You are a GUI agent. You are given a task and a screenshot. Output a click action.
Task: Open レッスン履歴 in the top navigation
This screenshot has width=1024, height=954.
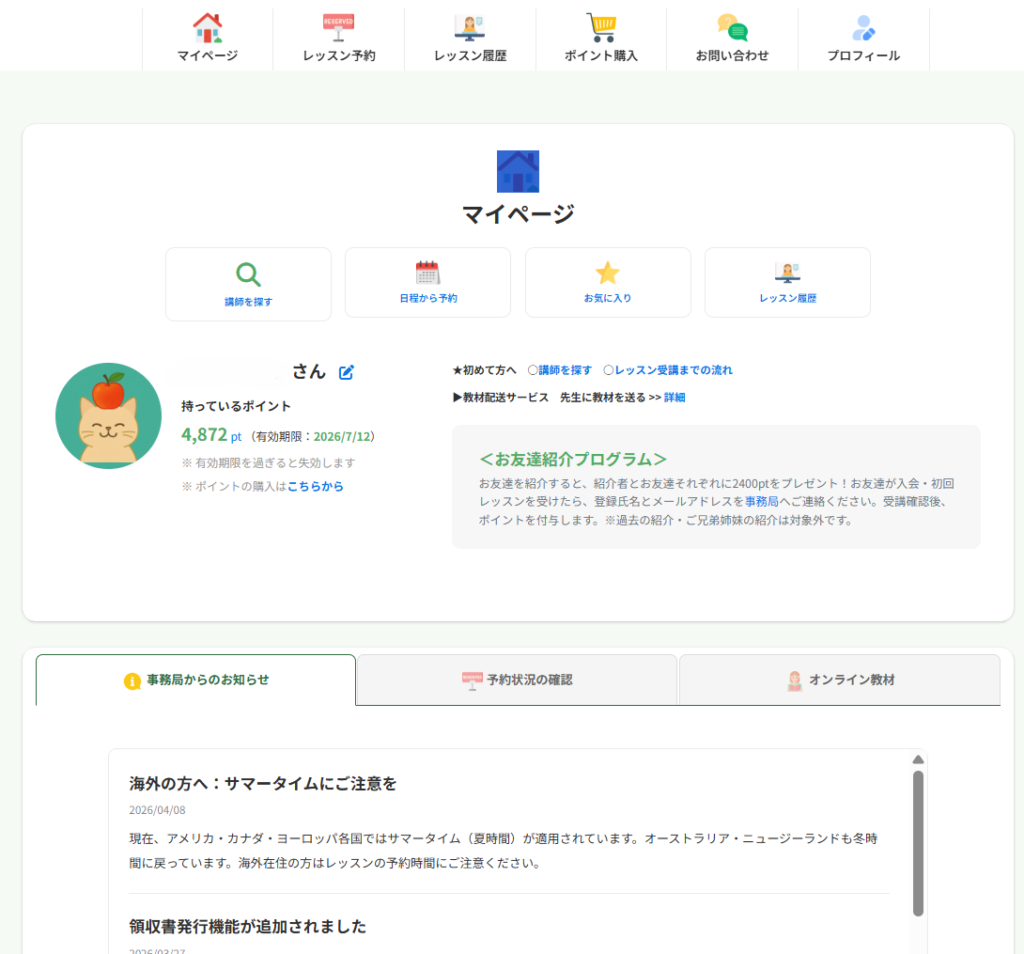(470, 38)
